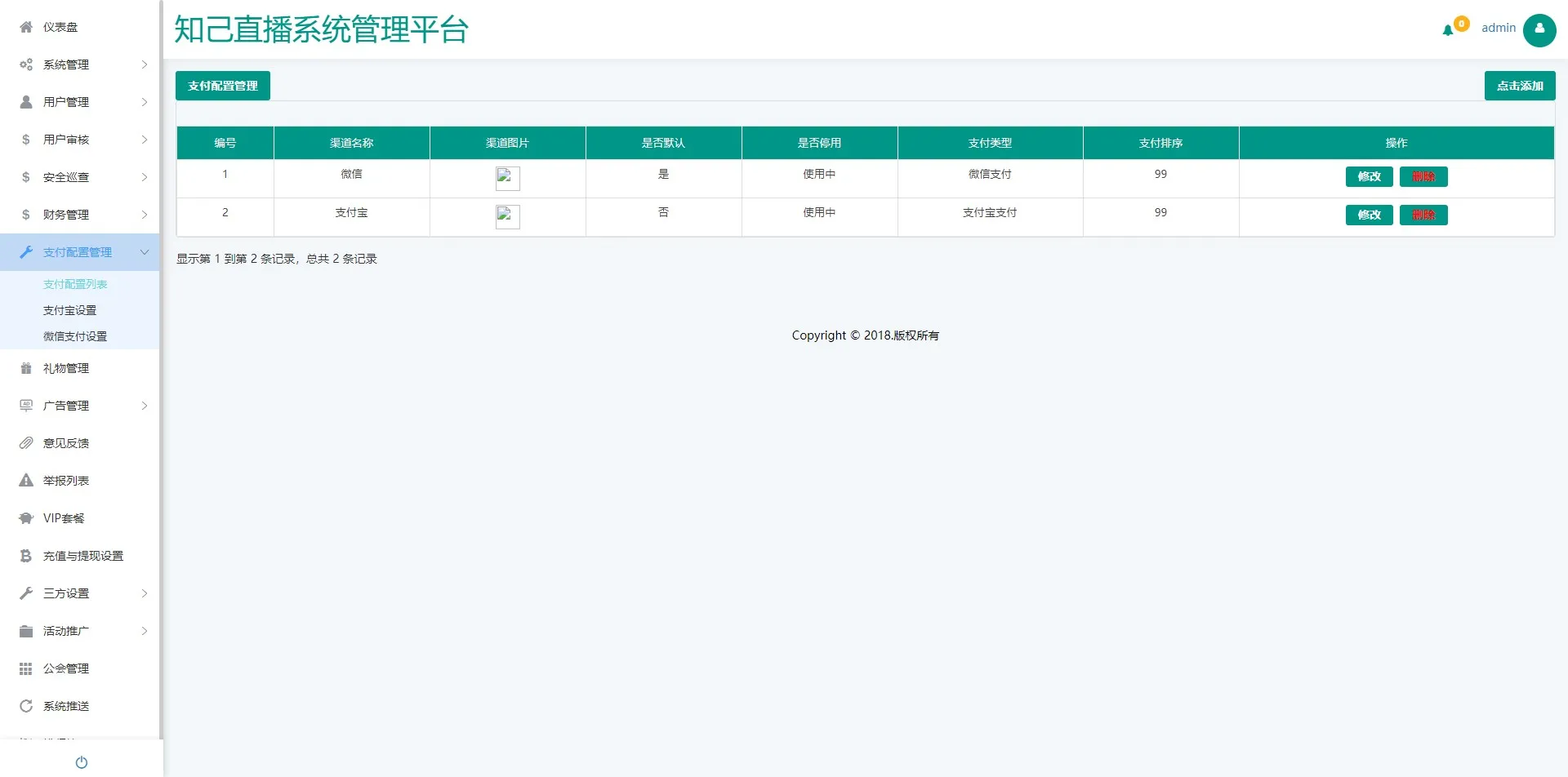Expand the 财务管理 submenu arrow

(x=145, y=215)
